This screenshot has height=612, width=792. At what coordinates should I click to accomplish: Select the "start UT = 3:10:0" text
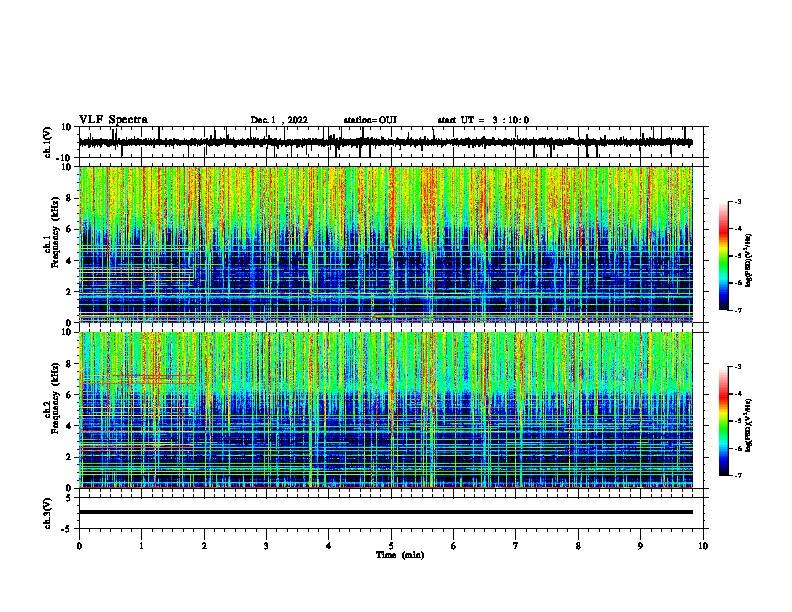[x=483, y=120]
